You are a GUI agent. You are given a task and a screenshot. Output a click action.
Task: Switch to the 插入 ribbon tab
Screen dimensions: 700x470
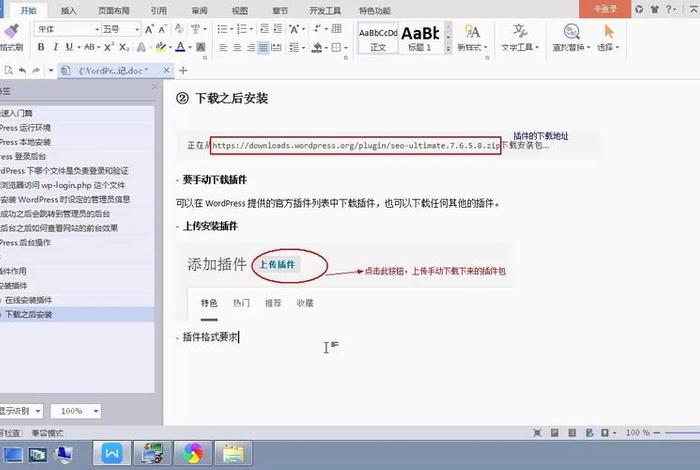click(x=68, y=10)
